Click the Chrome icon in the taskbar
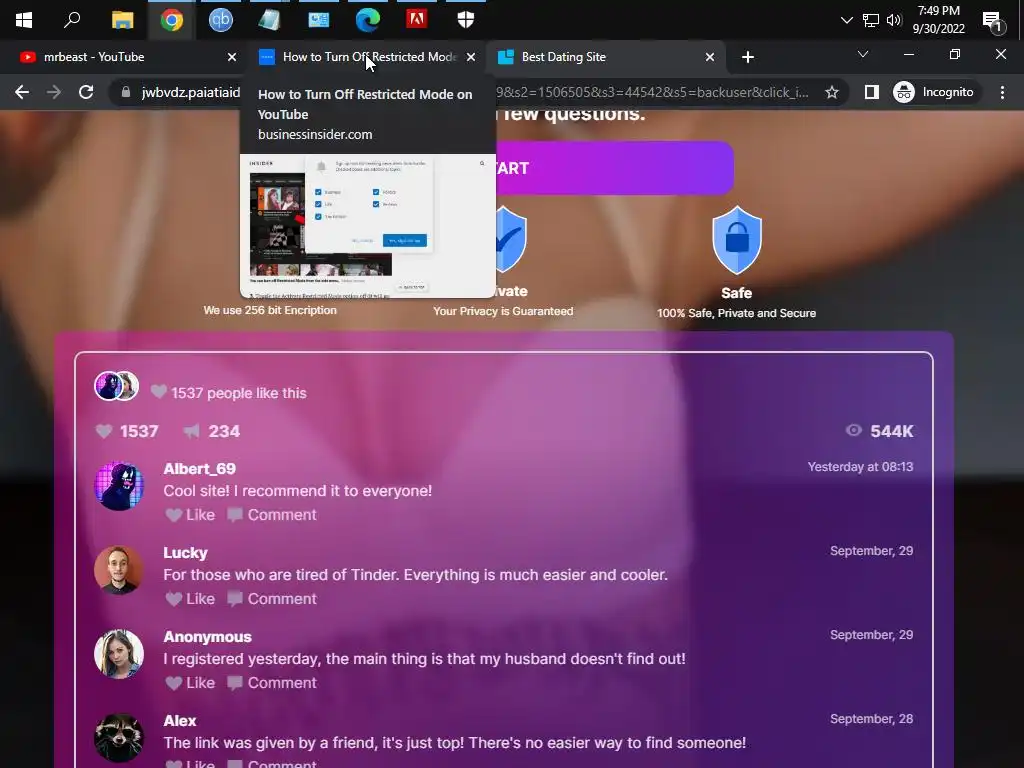This screenshot has height=768, width=1024. (172, 20)
